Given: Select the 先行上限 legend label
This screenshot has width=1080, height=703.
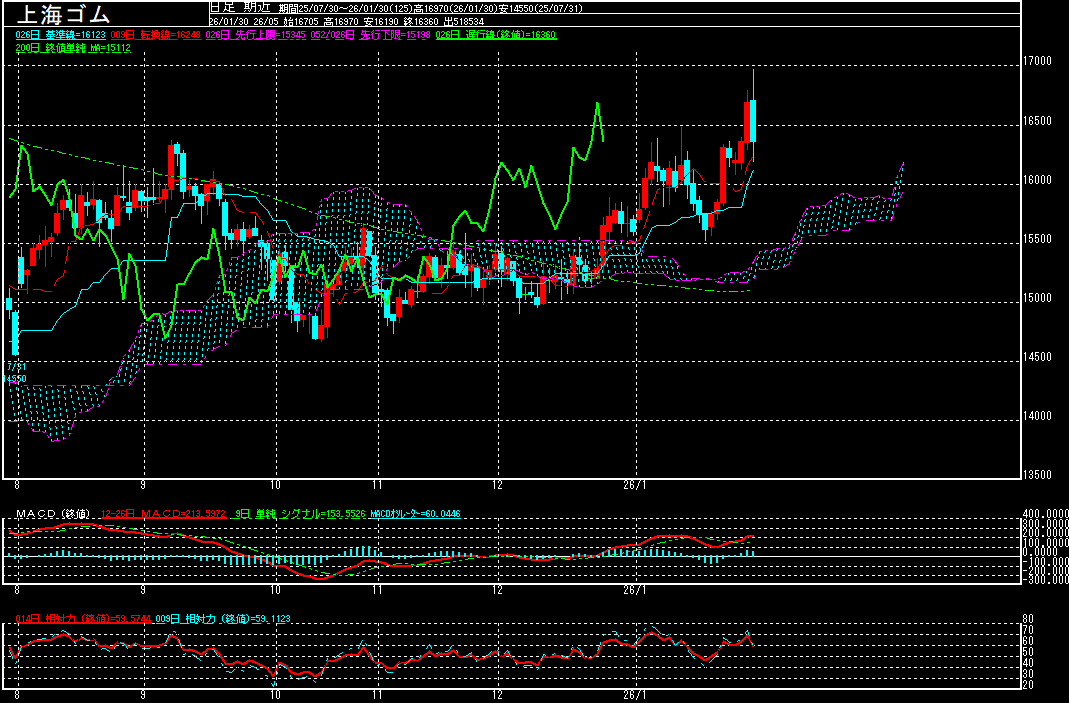Looking at the screenshot, I should [x=256, y=35].
